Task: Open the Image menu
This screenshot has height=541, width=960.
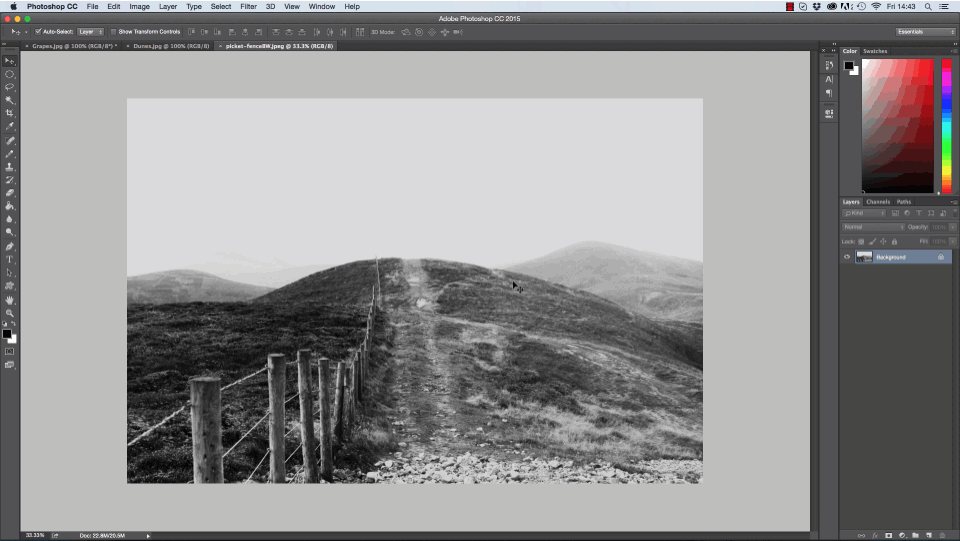Action: [x=139, y=6]
